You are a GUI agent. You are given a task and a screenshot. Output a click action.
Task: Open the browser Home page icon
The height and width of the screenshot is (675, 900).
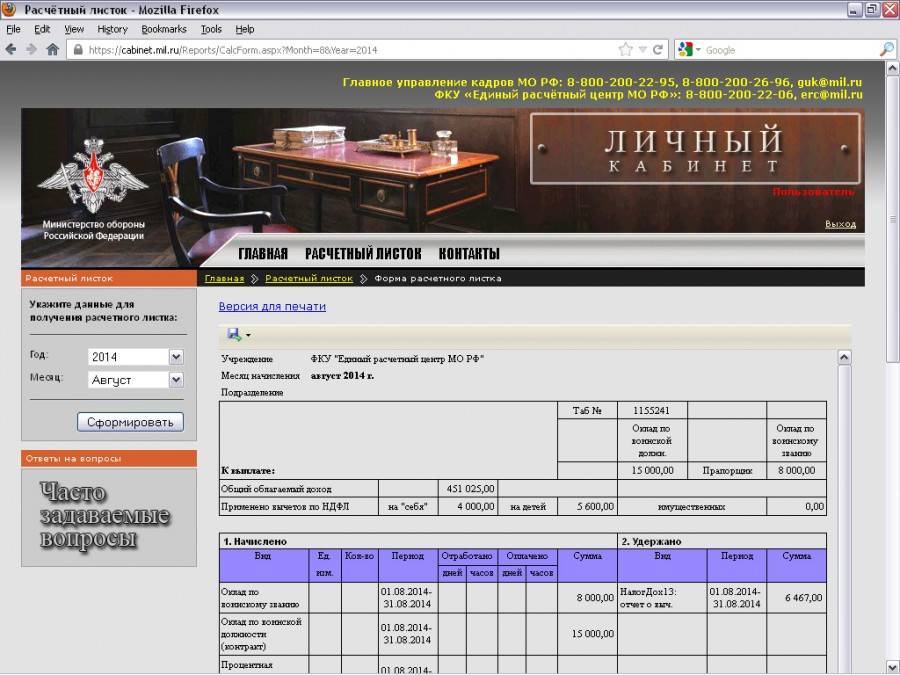pyautogui.click(x=52, y=50)
